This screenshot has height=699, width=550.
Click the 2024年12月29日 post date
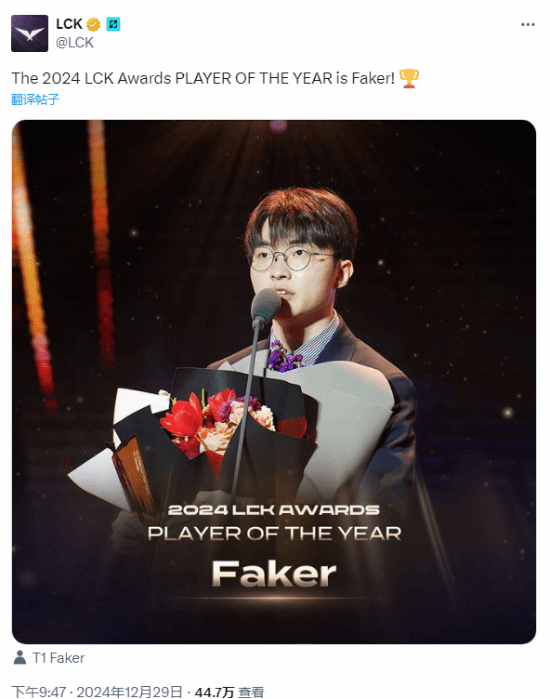click(129, 692)
